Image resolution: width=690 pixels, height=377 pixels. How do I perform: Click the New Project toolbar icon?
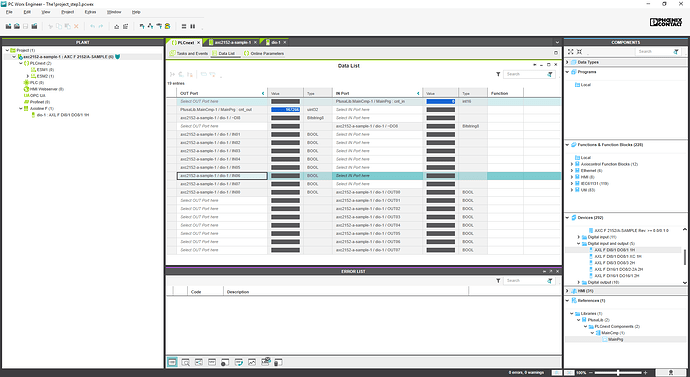[8, 26]
